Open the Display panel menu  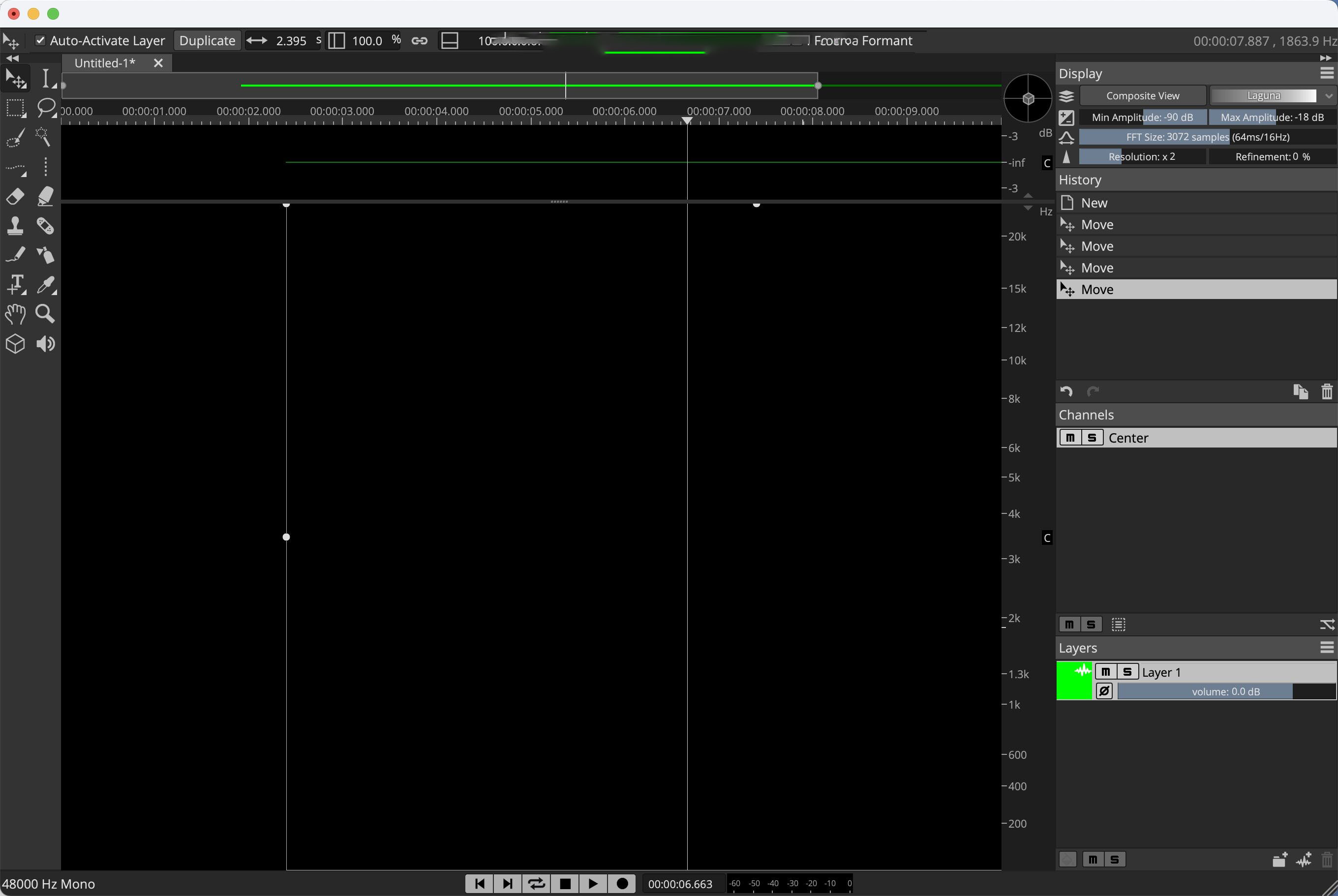[x=1327, y=73]
